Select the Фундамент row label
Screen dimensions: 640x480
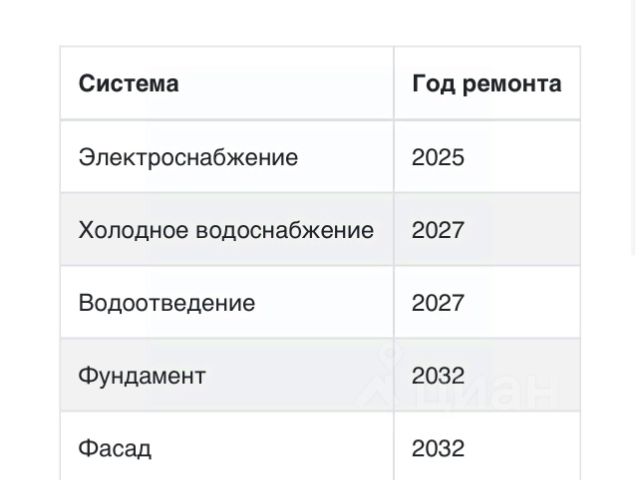[x=142, y=376]
